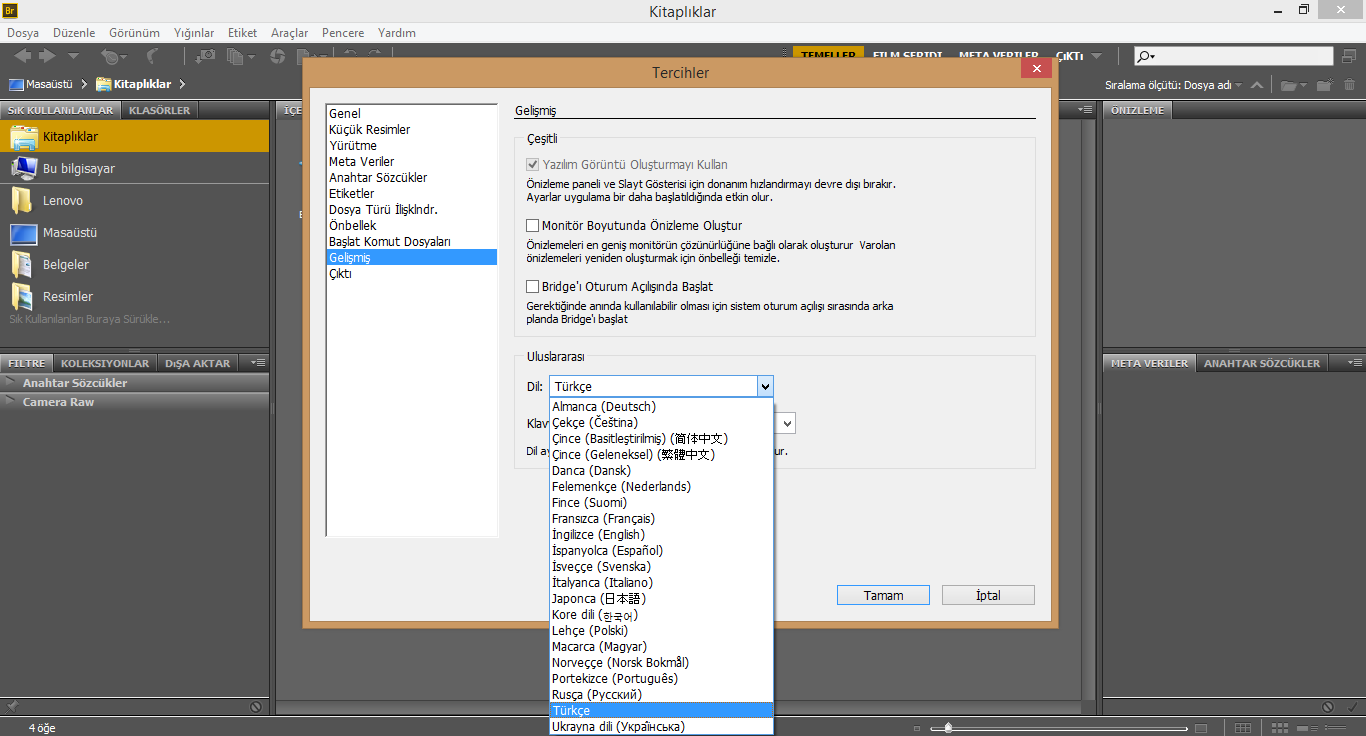Image resolution: width=1366 pixels, height=736 pixels.
Task: Open the Dosya menu
Action: (23, 33)
